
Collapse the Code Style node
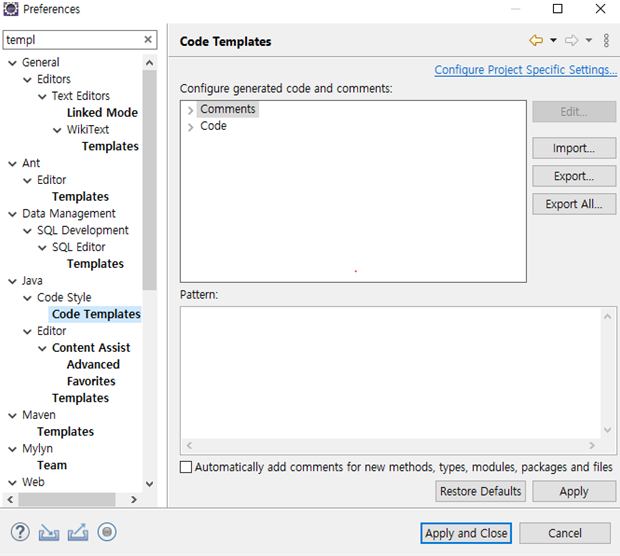click(x=27, y=298)
